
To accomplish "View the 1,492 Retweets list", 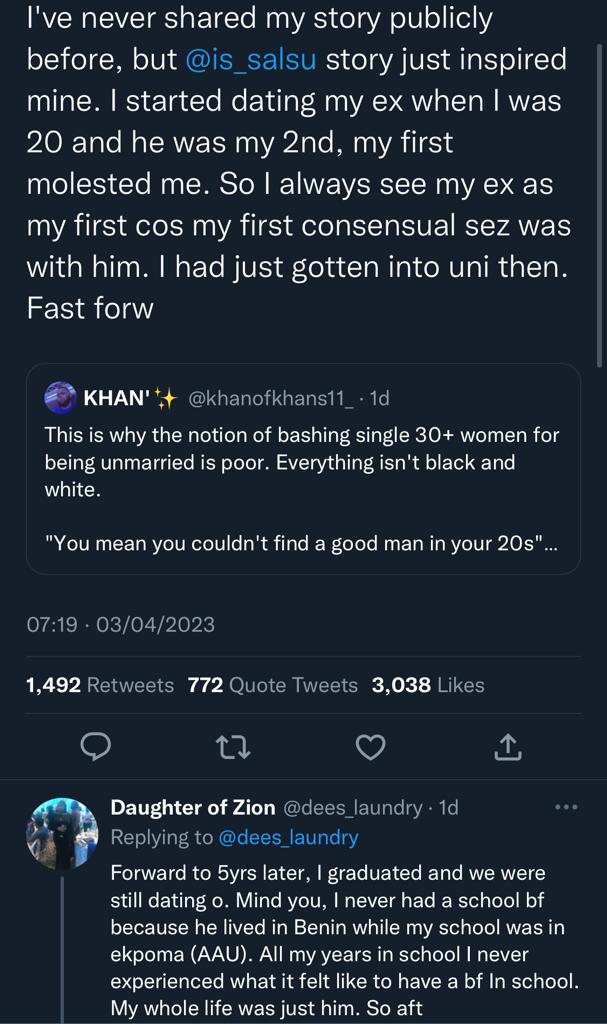I will pyautogui.click(x=99, y=685).
